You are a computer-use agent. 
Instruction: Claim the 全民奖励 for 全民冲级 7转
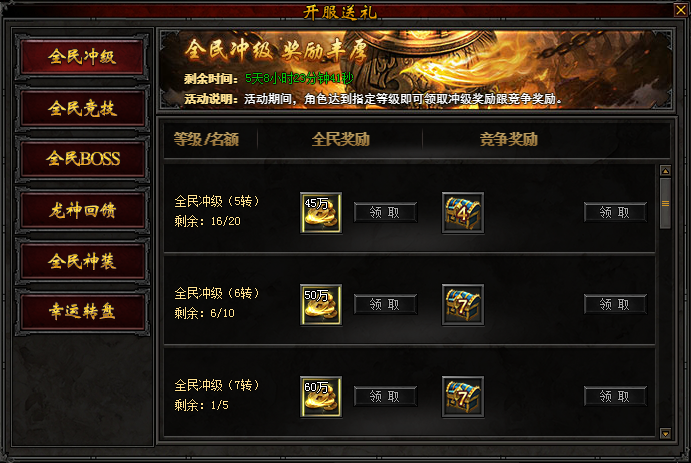pyautogui.click(x=385, y=396)
